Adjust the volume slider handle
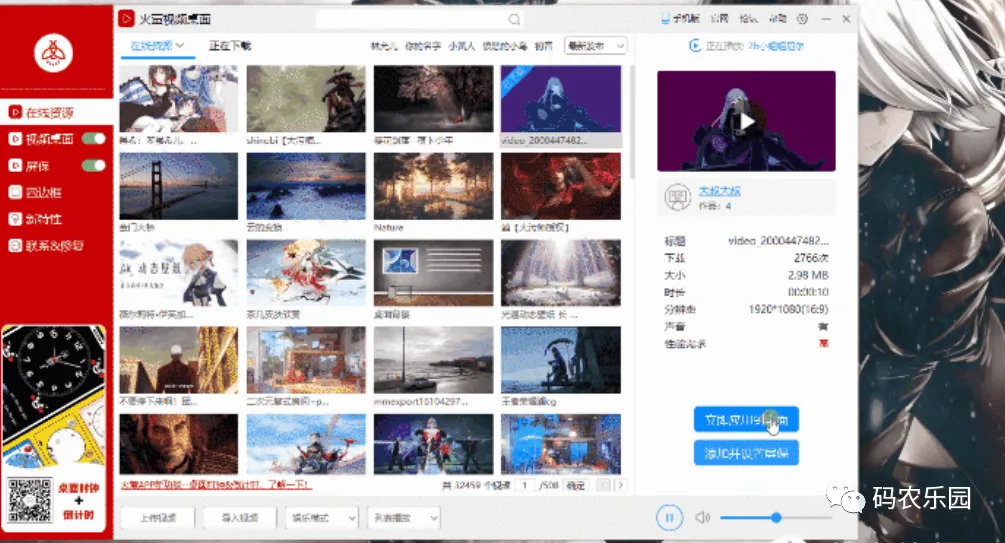1005x543 pixels. point(776,517)
